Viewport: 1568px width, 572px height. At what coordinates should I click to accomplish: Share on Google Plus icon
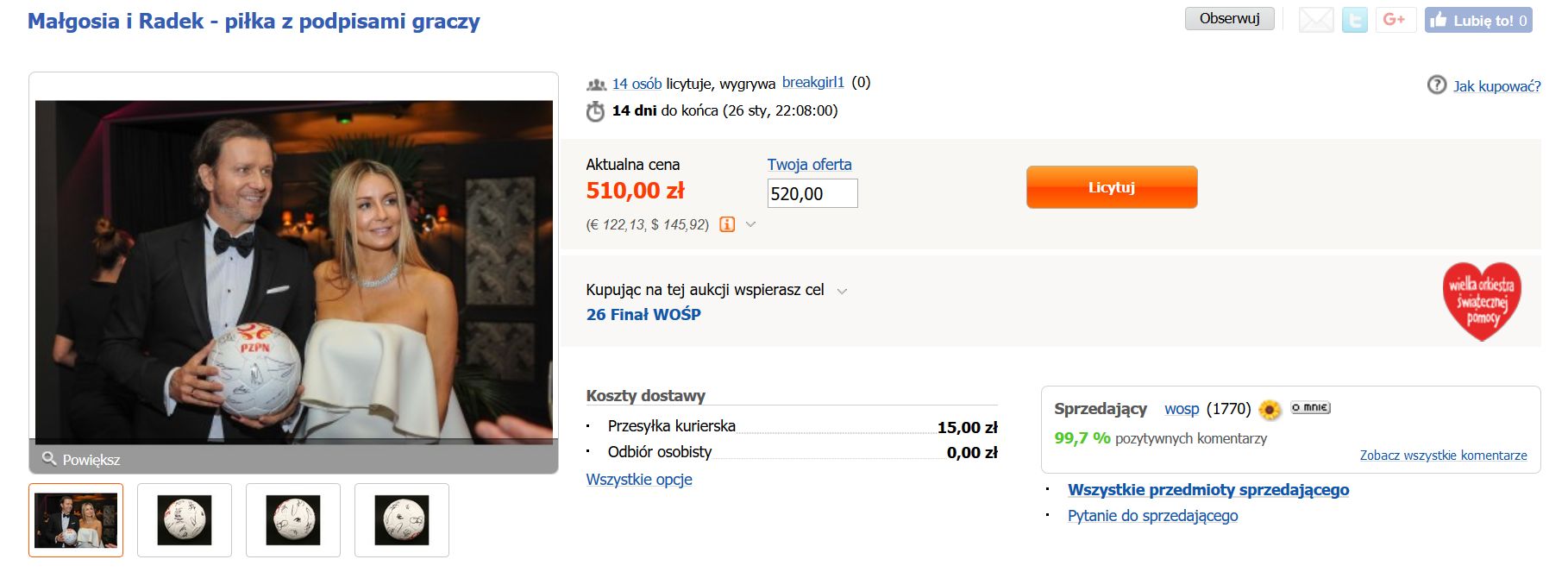1395,20
